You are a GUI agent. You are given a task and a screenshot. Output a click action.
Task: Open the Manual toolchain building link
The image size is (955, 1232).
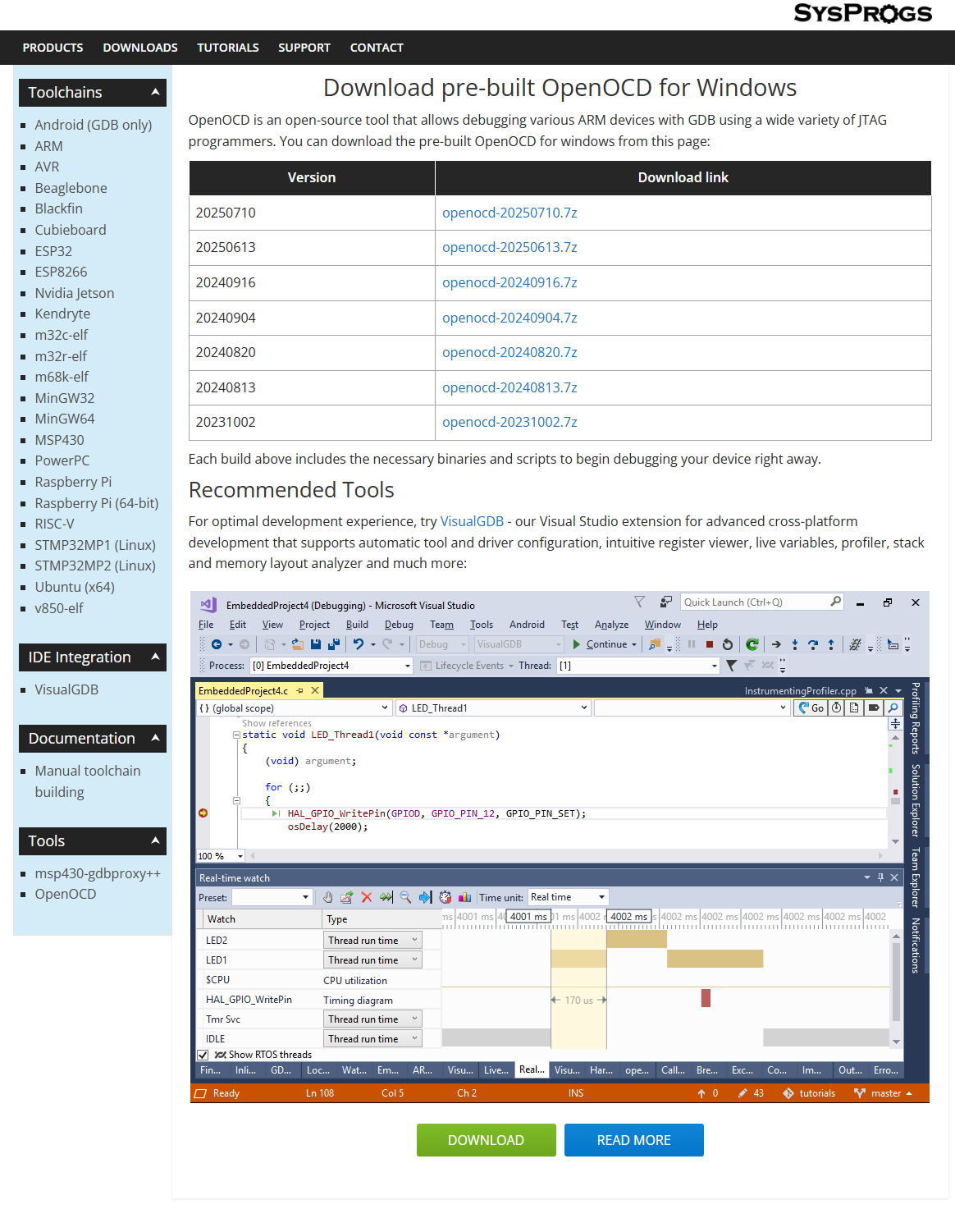tap(88, 781)
